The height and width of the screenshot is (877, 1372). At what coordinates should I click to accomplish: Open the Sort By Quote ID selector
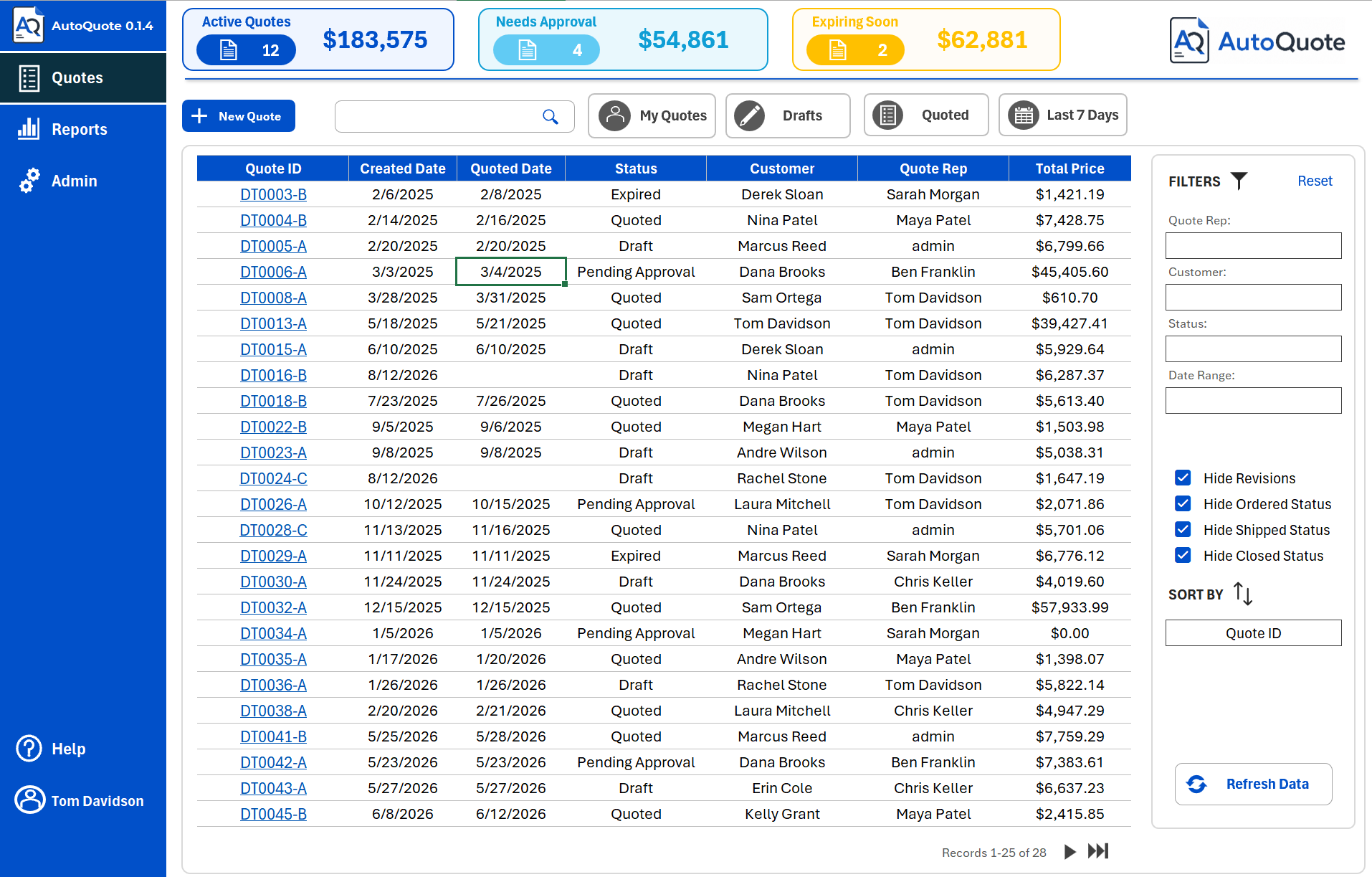[1253, 633]
